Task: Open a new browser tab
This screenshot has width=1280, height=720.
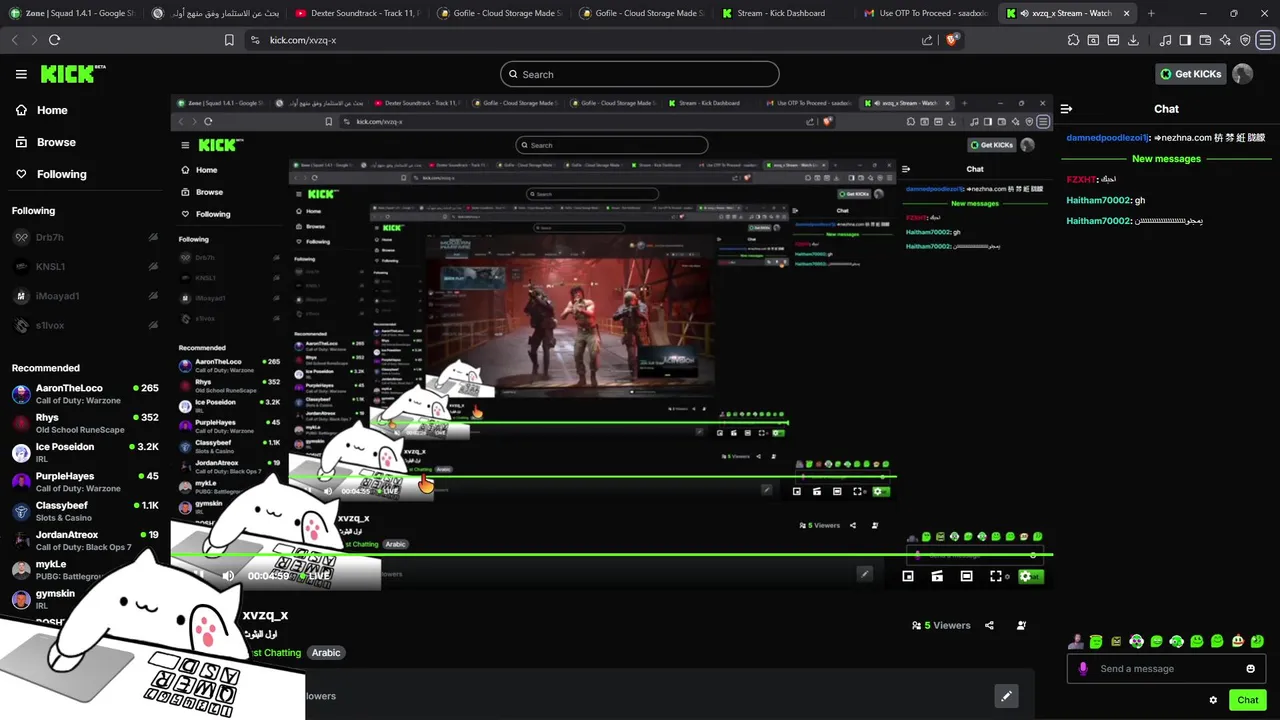Action: (1151, 13)
